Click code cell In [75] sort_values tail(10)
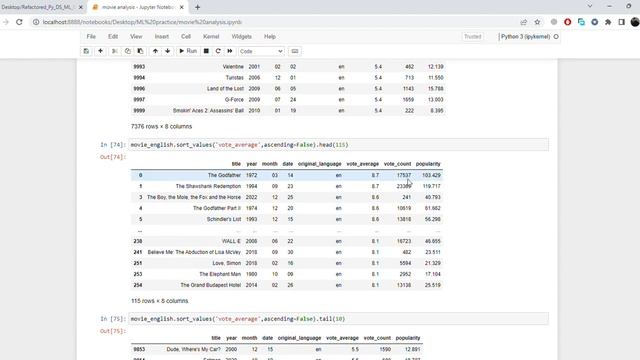The height and width of the screenshot is (360, 640). (338, 319)
